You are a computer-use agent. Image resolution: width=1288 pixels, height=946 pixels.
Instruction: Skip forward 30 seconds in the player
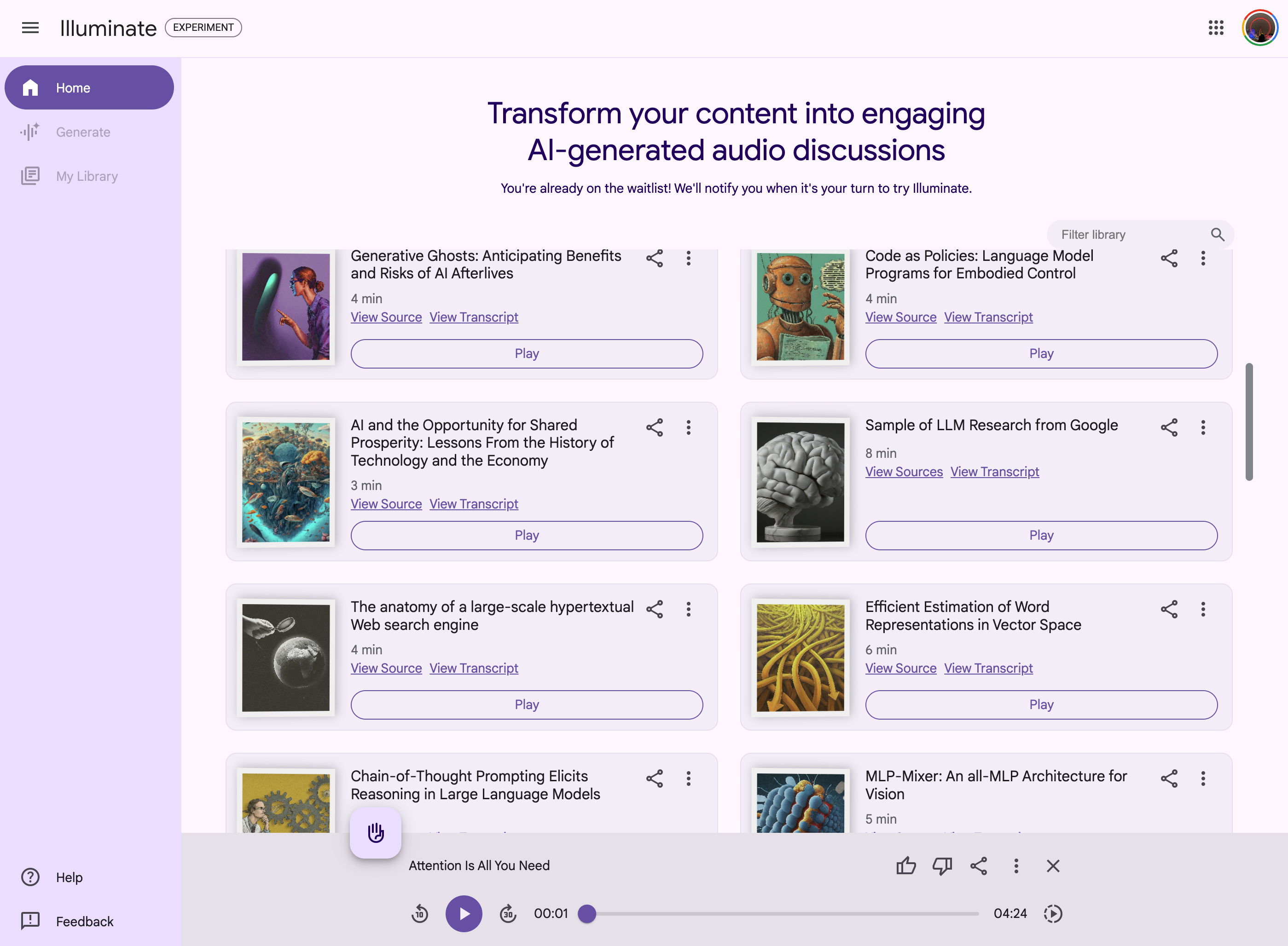508,914
